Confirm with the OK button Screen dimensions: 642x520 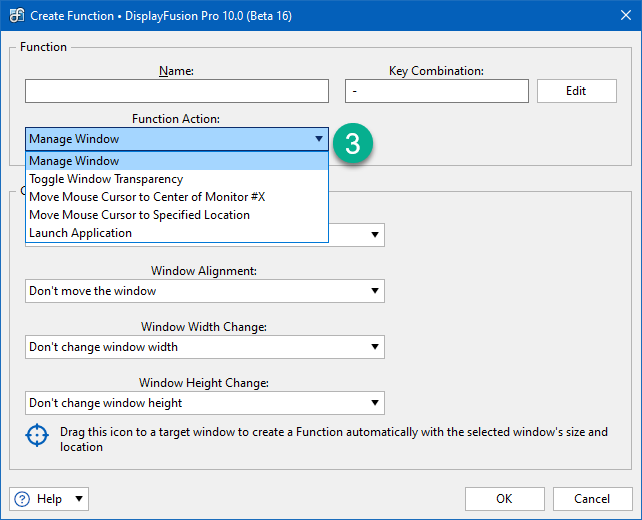(504, 499)
